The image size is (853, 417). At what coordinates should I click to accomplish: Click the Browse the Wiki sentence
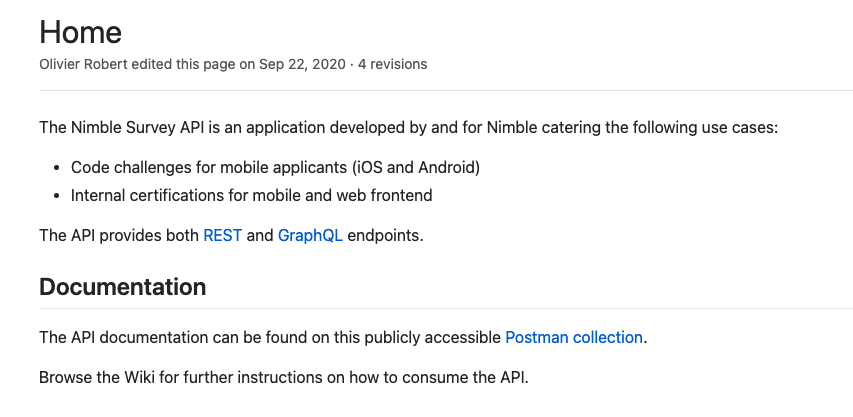(x=282, y=377)
